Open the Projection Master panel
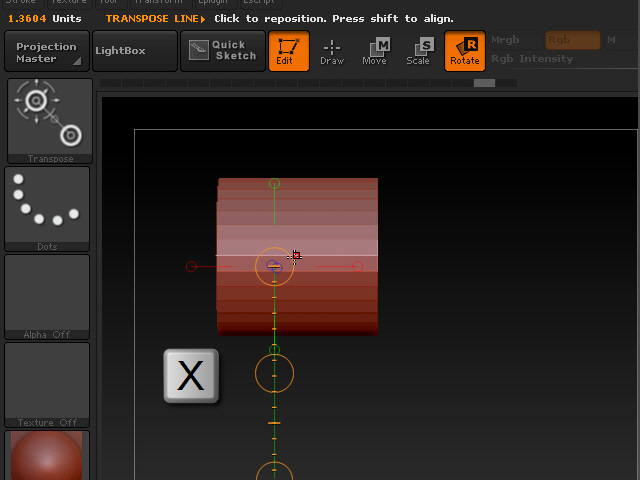The height and width of the screenshot is (480, 640). [x=47, y=51]
